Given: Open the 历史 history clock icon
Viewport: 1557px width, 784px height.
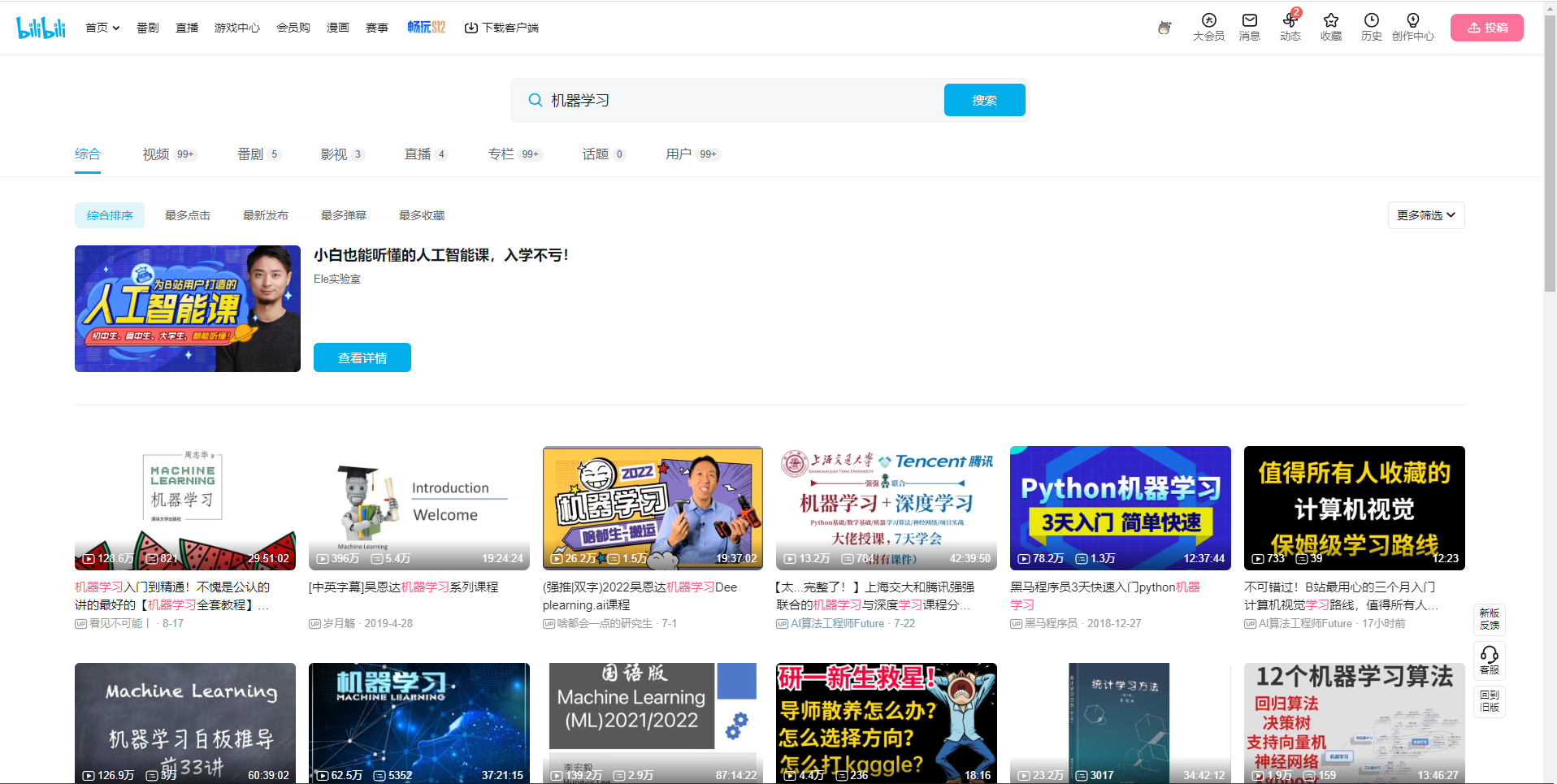Looking at the screenshot, I should tap(1371, 21).
